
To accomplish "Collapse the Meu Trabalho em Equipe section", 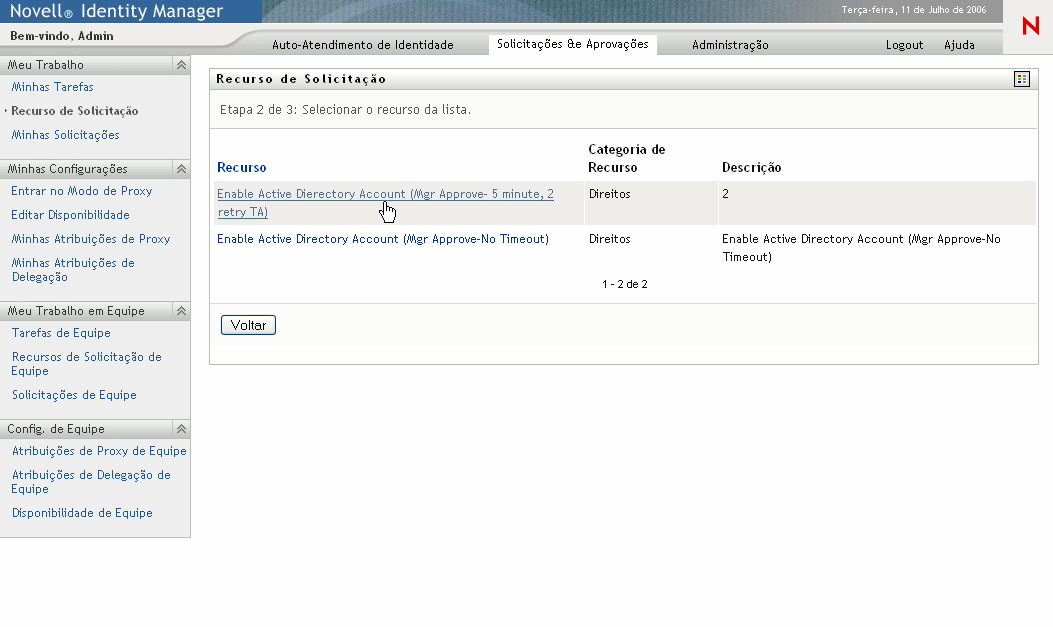I will pos(181,311).
